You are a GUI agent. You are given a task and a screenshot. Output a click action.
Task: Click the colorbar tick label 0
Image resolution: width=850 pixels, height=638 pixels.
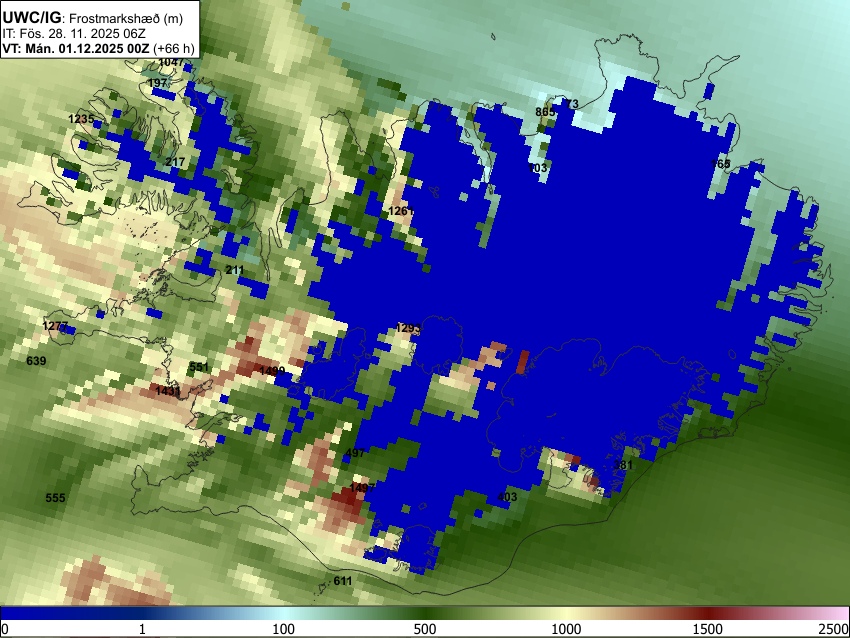click(x=5, y=629)
